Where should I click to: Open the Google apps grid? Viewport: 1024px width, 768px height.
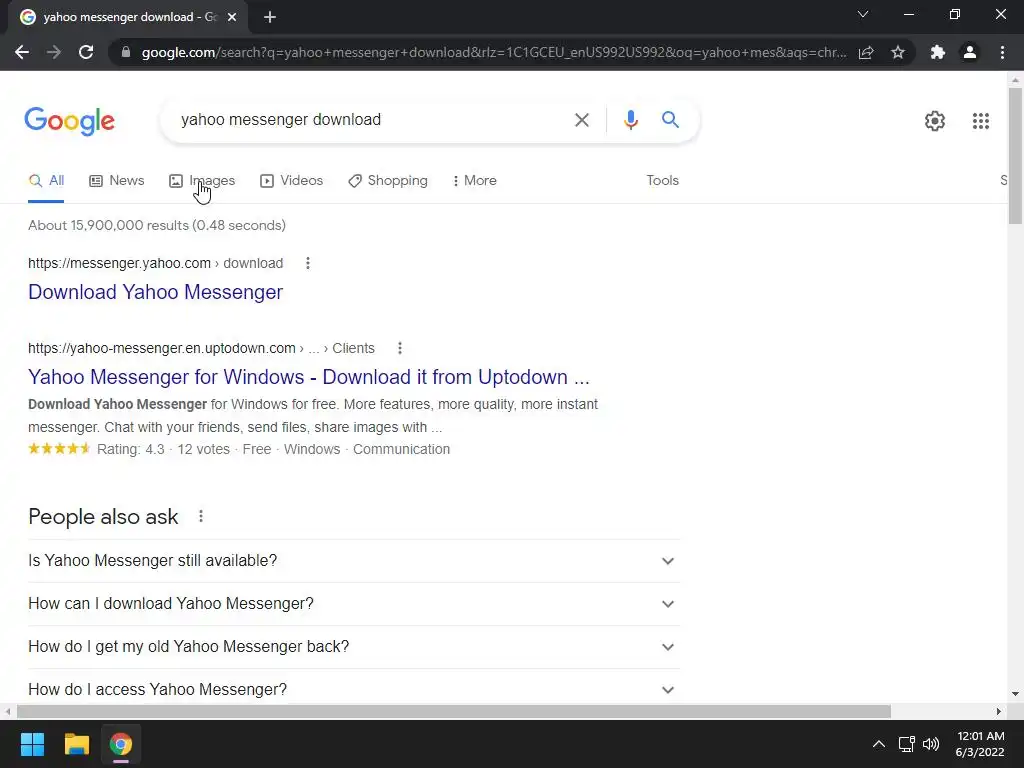(980, 121)
